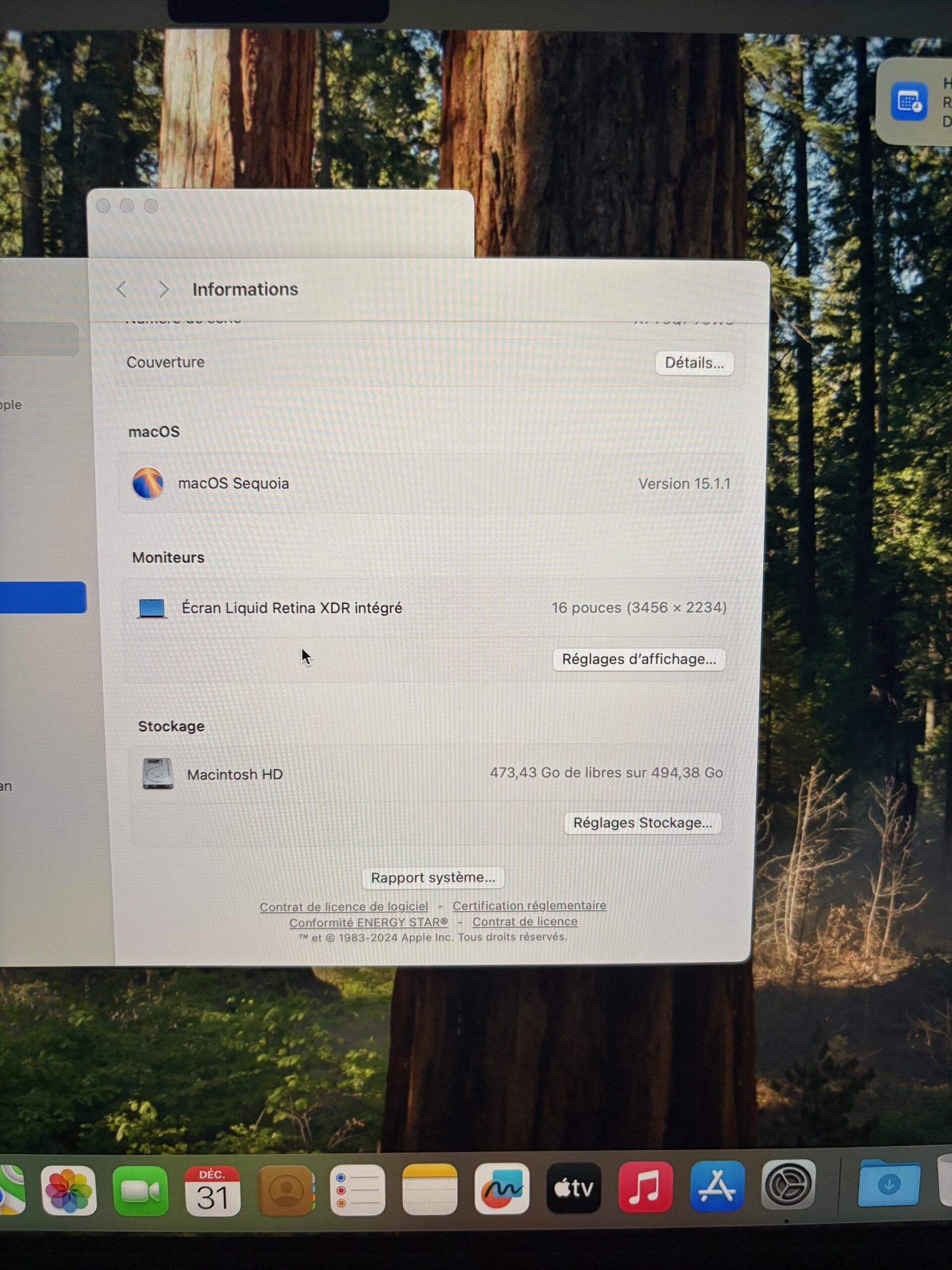
Task: Open the Contacts app icon
Action: (x=286, y=1191)
